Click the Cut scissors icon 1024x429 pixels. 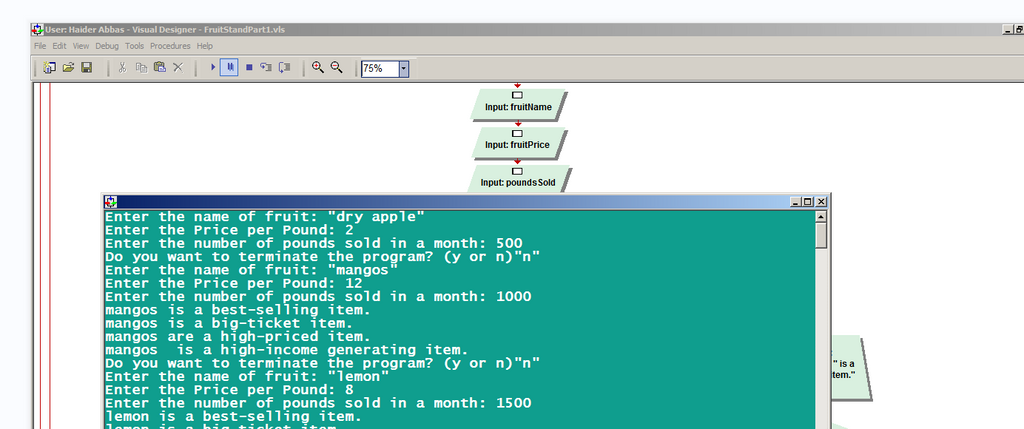point(122,68)
